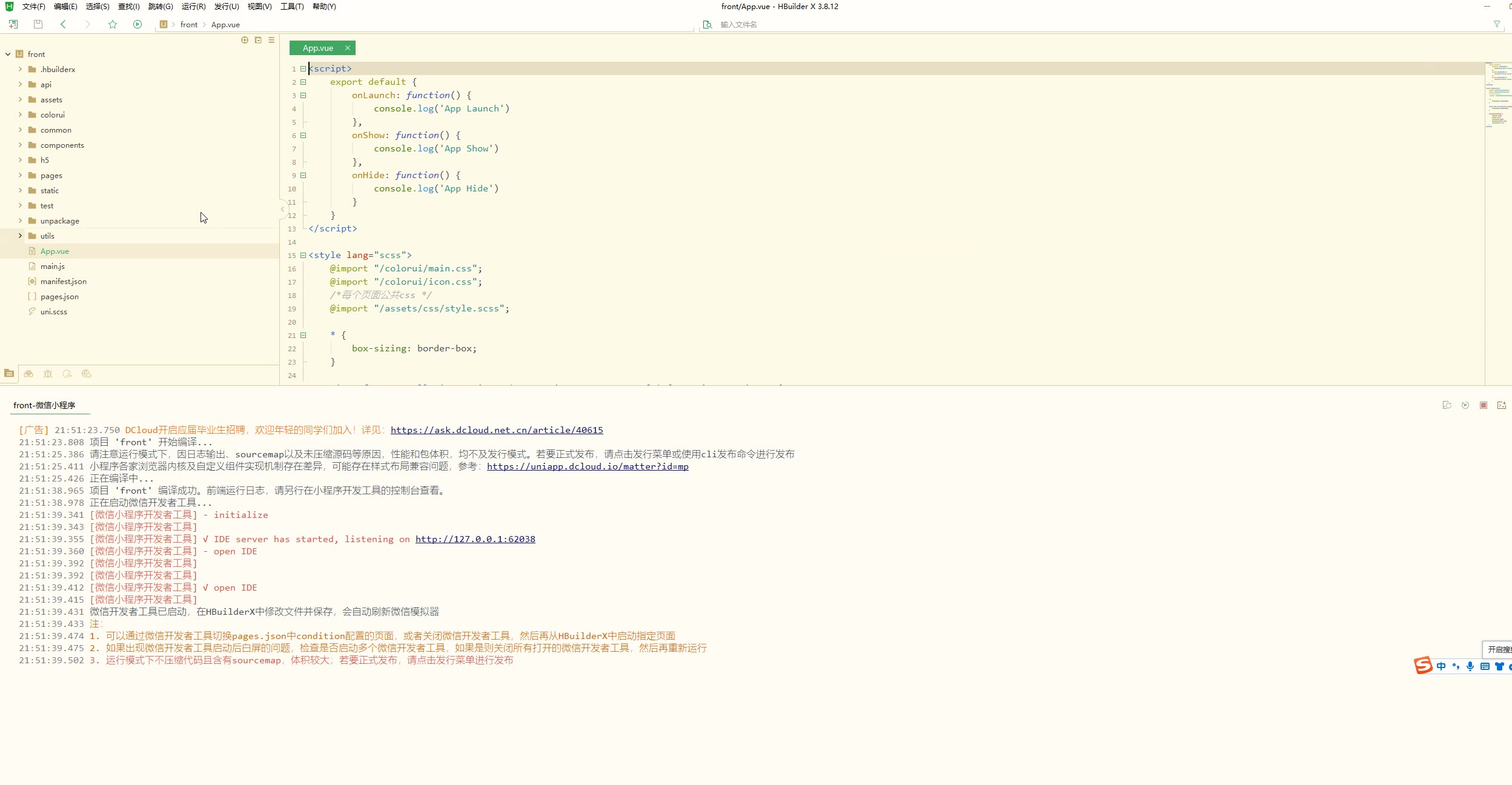Expand the colorui folder

pyautogui.click(x=20, y=114)
